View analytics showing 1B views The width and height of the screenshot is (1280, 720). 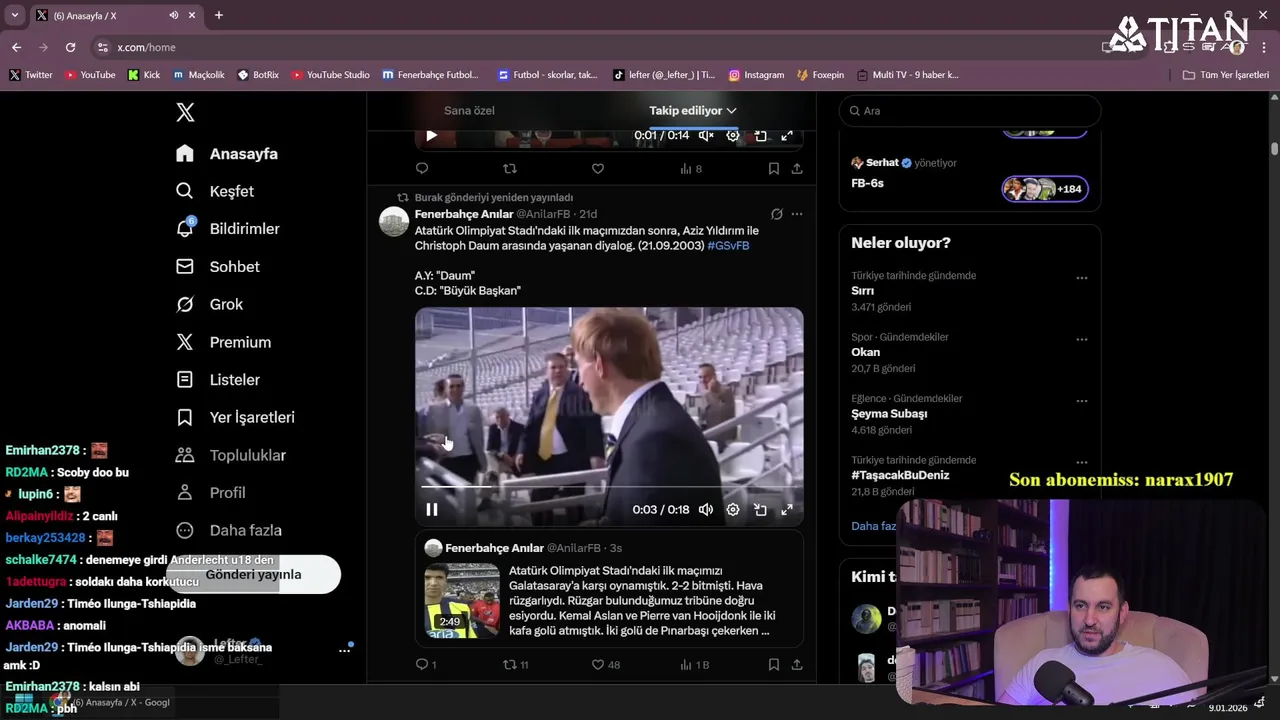694,665
